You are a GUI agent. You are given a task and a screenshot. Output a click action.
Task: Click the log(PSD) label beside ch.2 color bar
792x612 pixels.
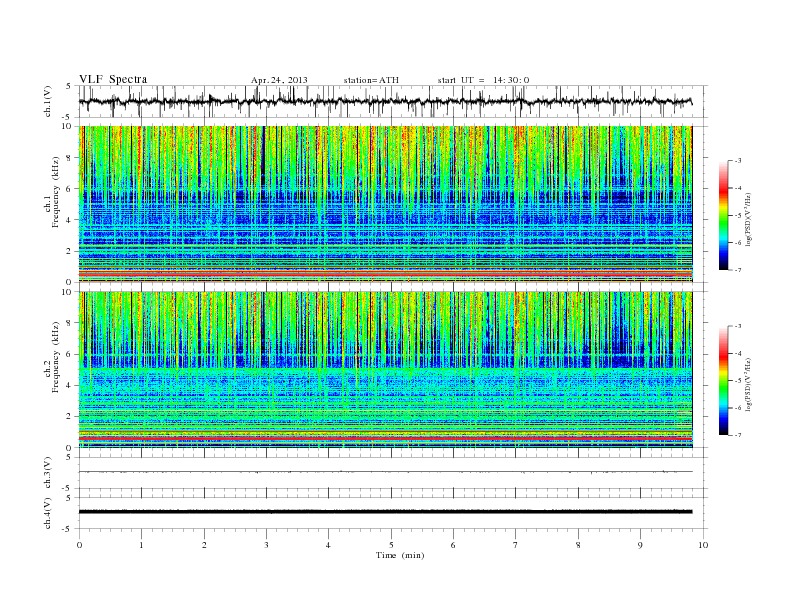(x=749, y=383)
